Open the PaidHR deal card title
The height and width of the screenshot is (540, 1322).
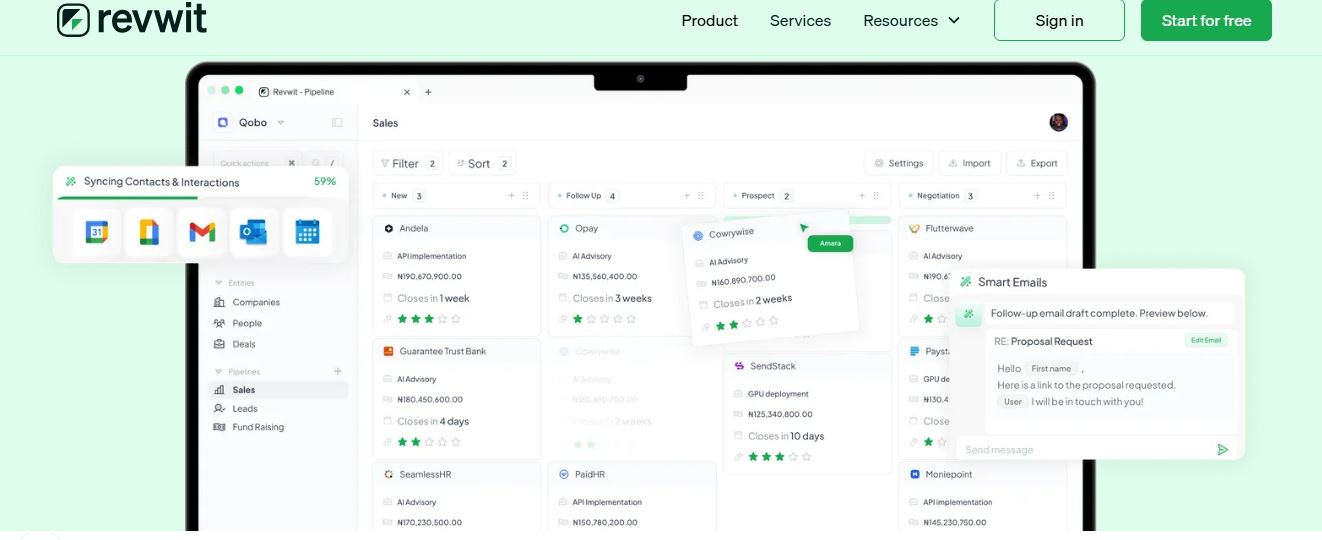pyautogui.click(x=590, y=474)
